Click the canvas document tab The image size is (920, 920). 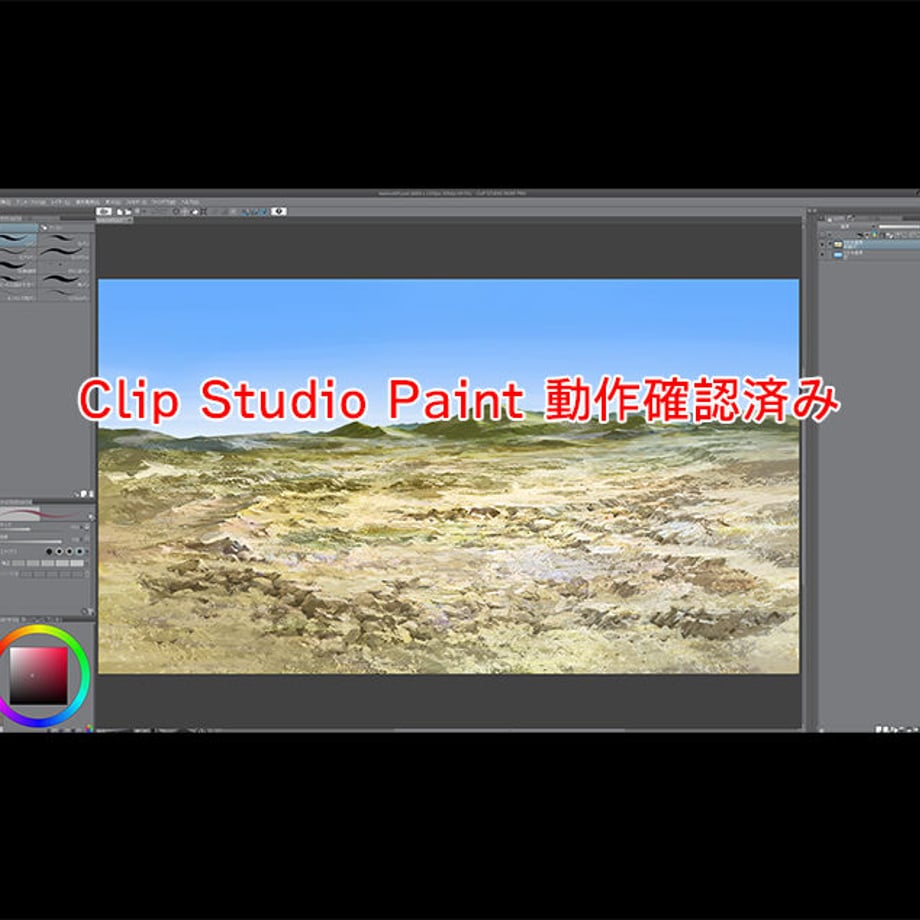click(x=114, y=220)
